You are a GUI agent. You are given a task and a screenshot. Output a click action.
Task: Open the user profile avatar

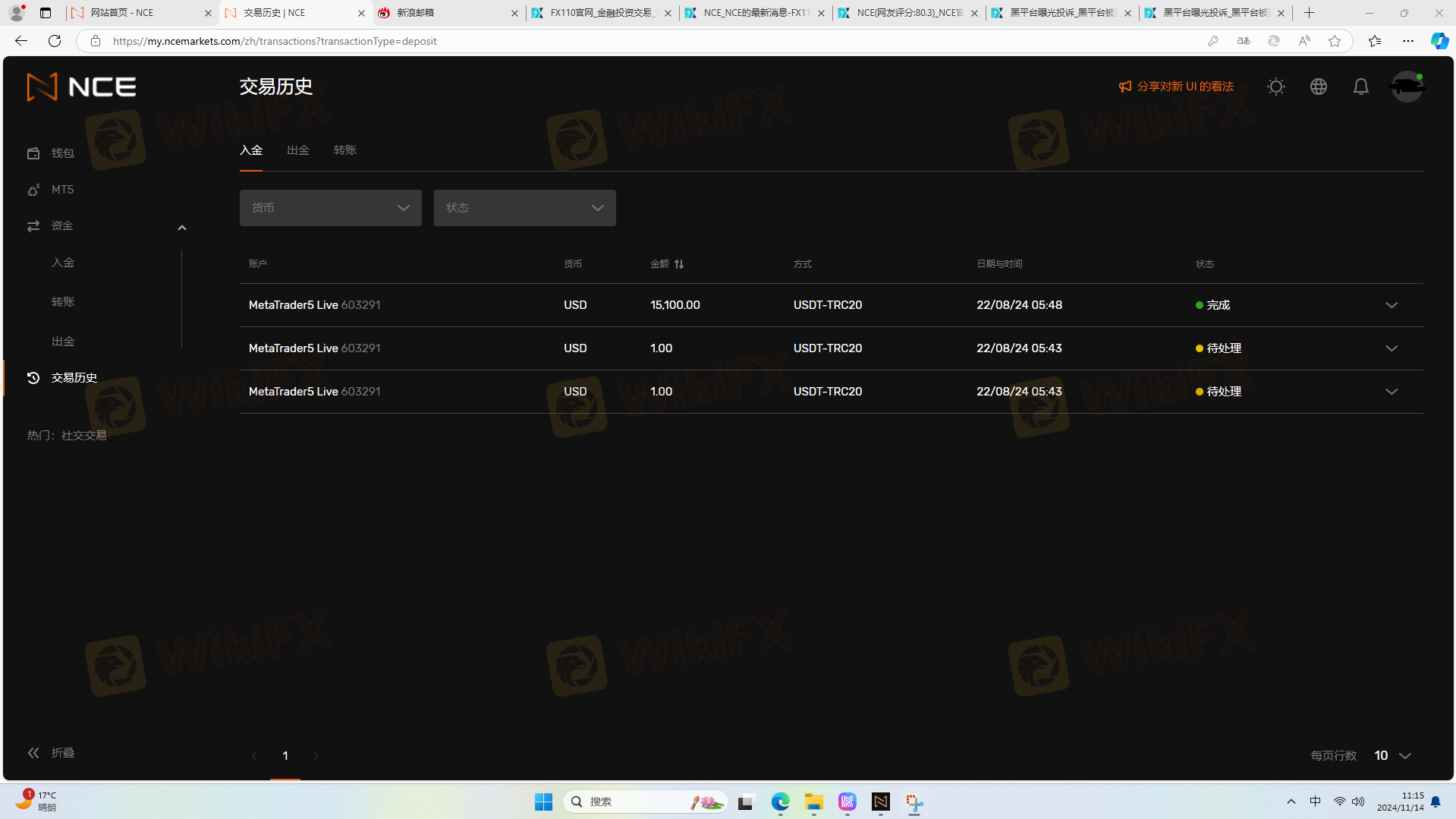[x=1407, y=87]
